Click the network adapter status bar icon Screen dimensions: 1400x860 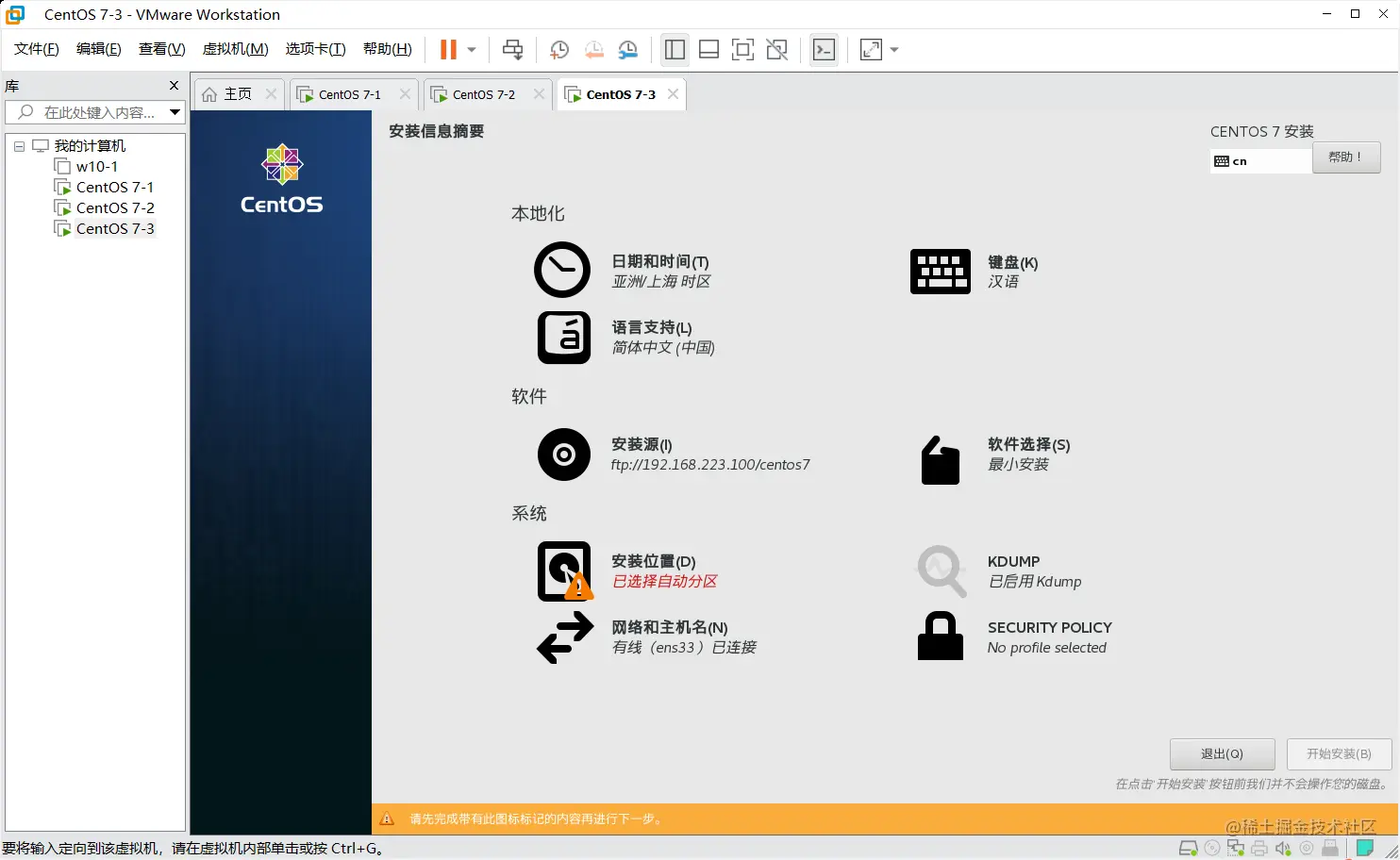(x=1236, y=849)
